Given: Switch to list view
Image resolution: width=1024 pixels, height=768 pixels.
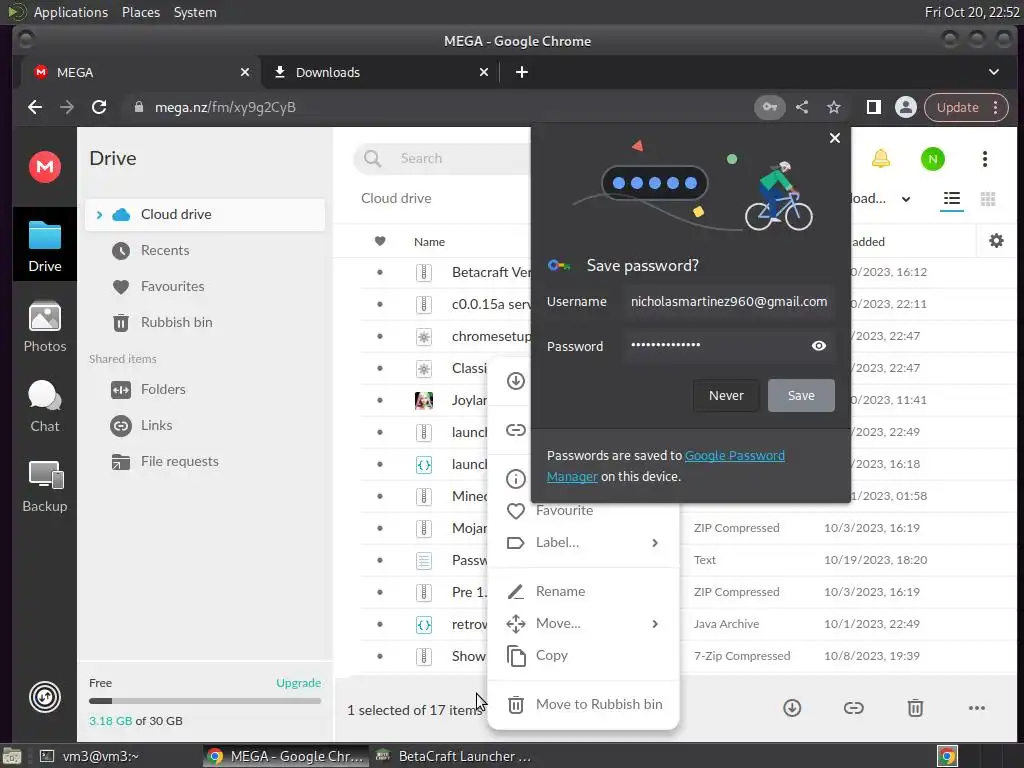Looking at the screenshot, I should tap(952, 199).
